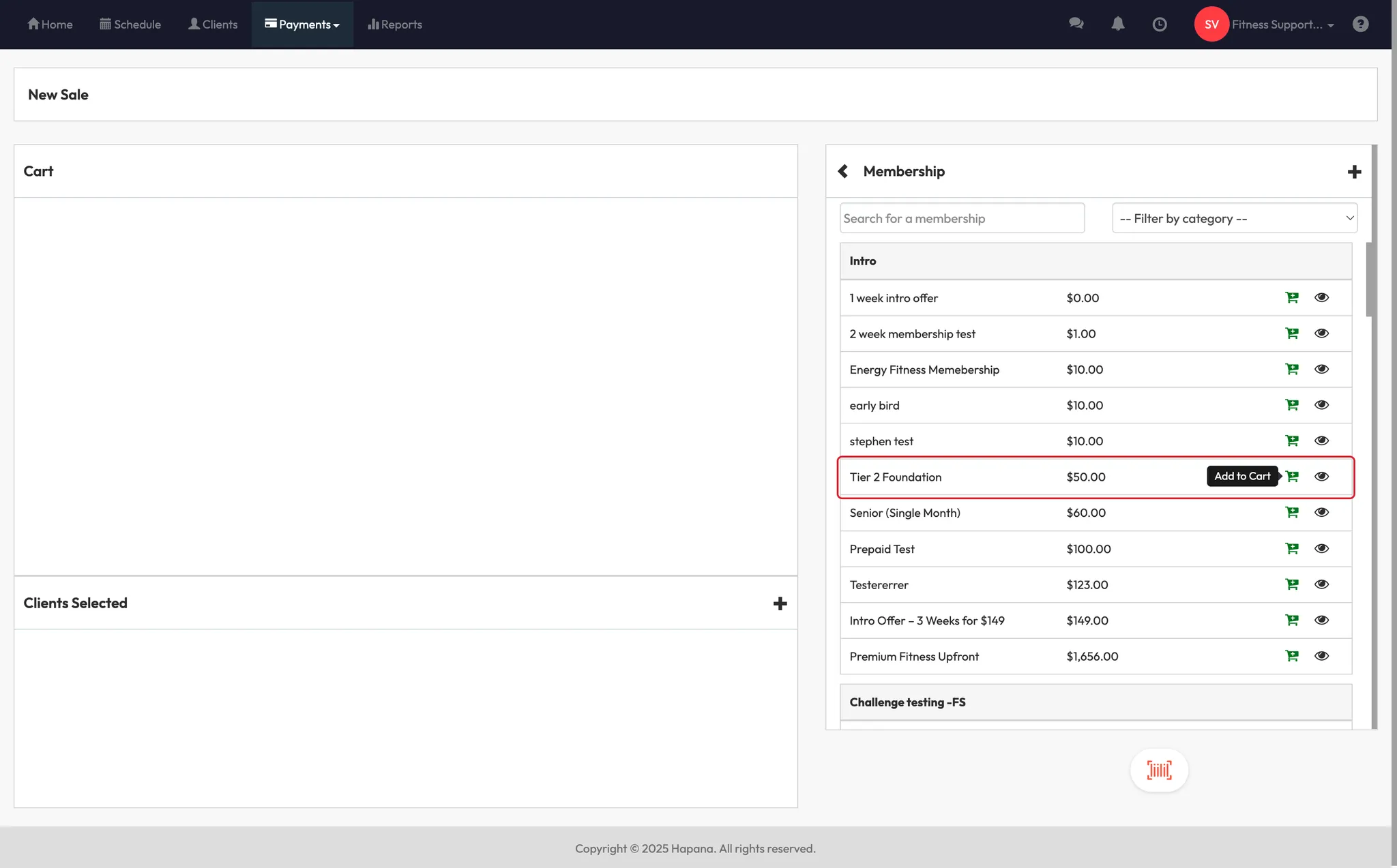Add Tier 2 Foundation to cart

pyautogui.click(x=1291, y=477)
